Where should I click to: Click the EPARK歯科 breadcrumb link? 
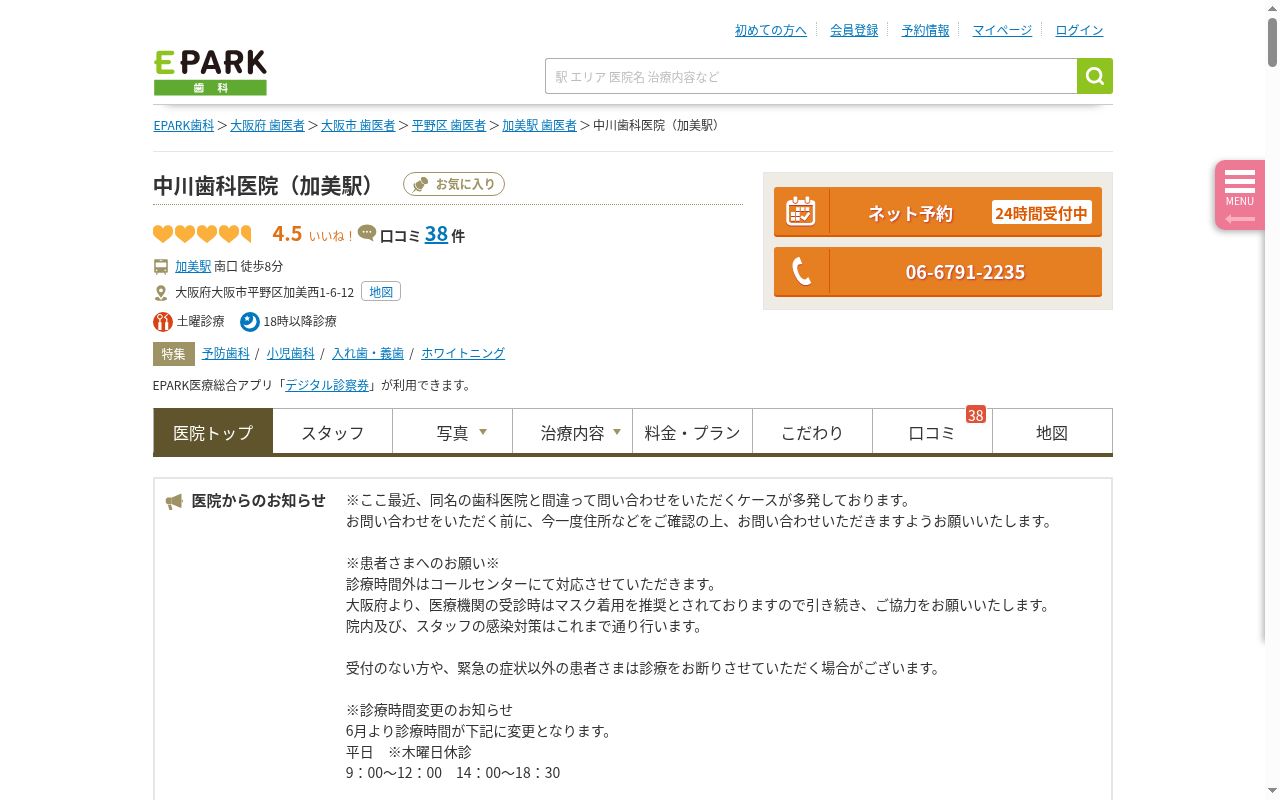(x=184, y=125)
